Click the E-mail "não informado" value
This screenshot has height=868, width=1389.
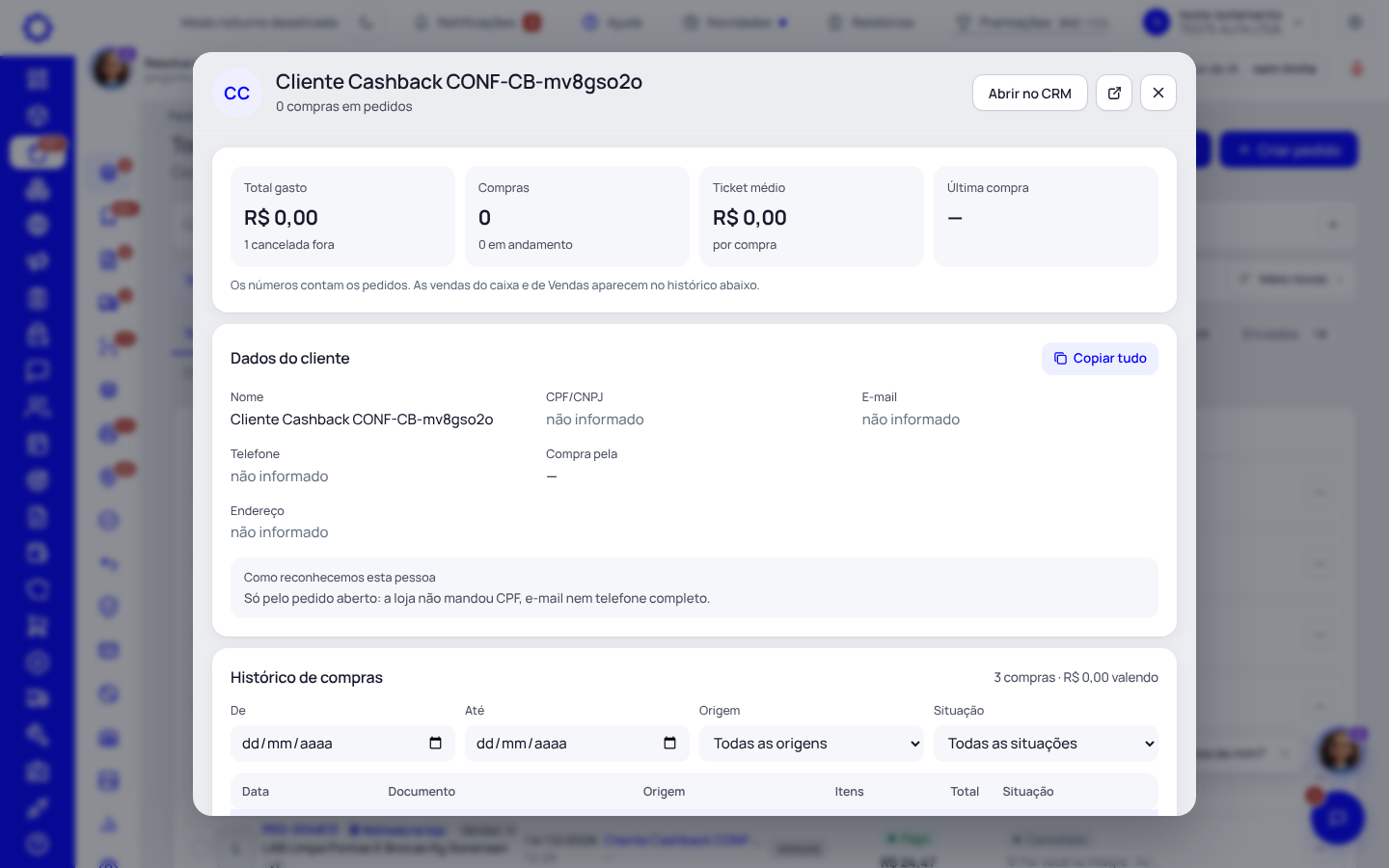tap(911, 420)
